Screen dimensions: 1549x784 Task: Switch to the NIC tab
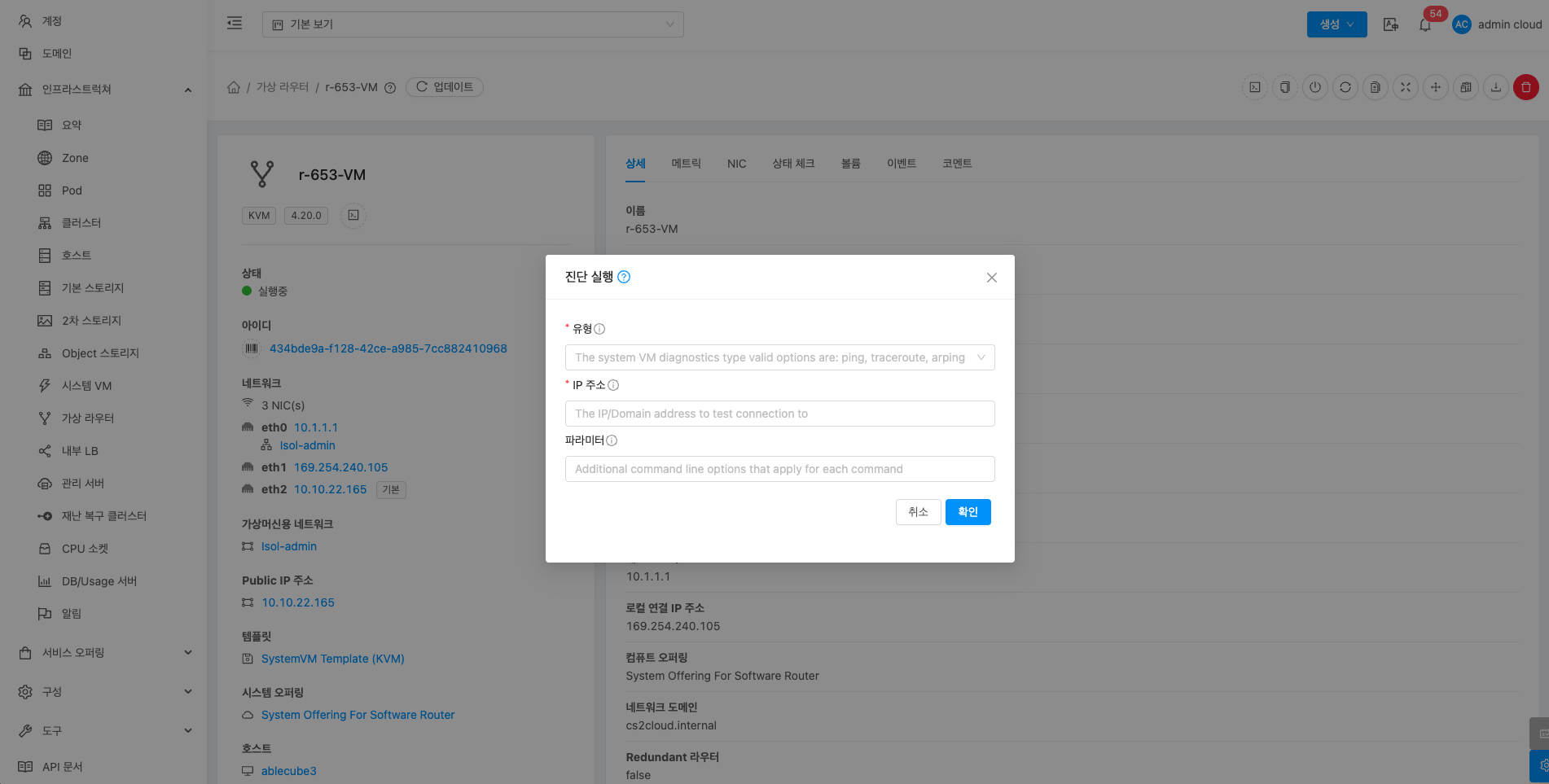[x=736, y=164]
